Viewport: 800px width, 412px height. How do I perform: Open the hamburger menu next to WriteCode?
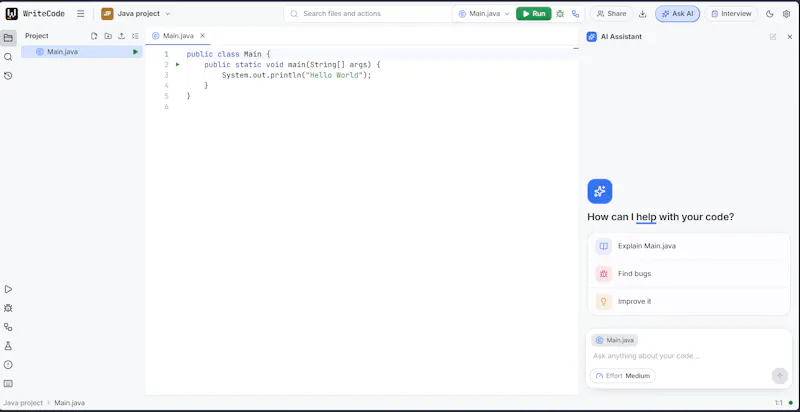coord(81,14)
